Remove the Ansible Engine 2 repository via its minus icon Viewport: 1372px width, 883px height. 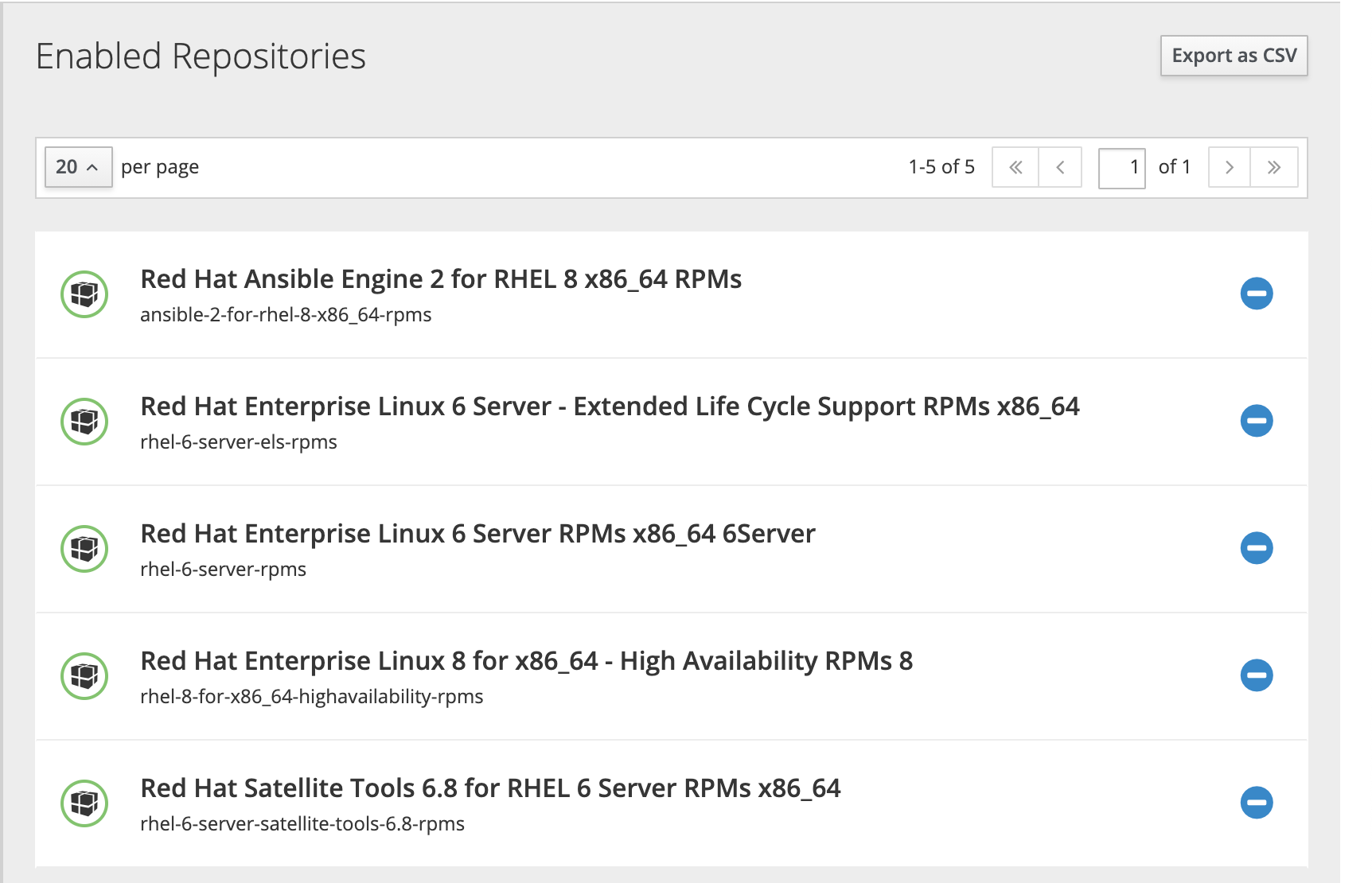point(1256,294)
